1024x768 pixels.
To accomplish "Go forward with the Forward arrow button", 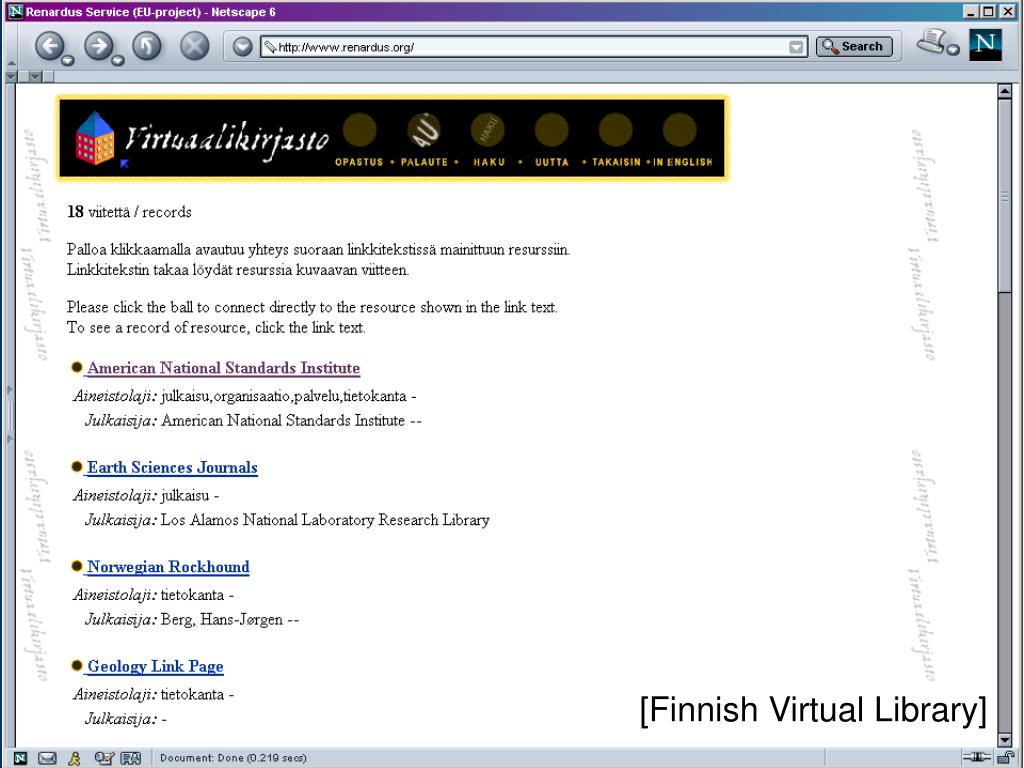I will pos(98,46).
